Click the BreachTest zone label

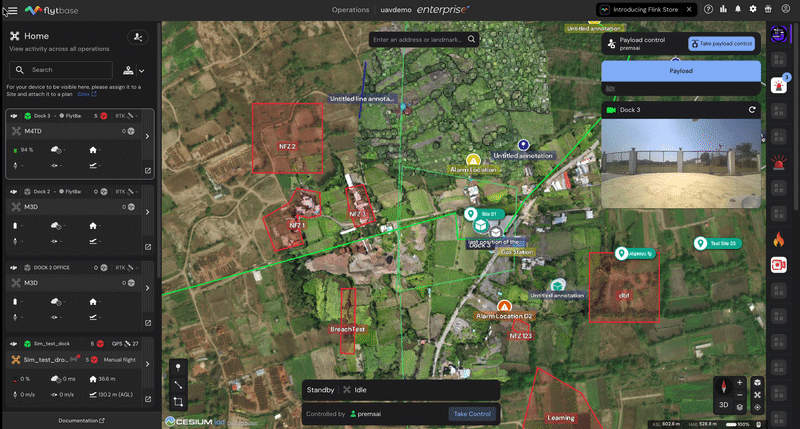[347, 329]
